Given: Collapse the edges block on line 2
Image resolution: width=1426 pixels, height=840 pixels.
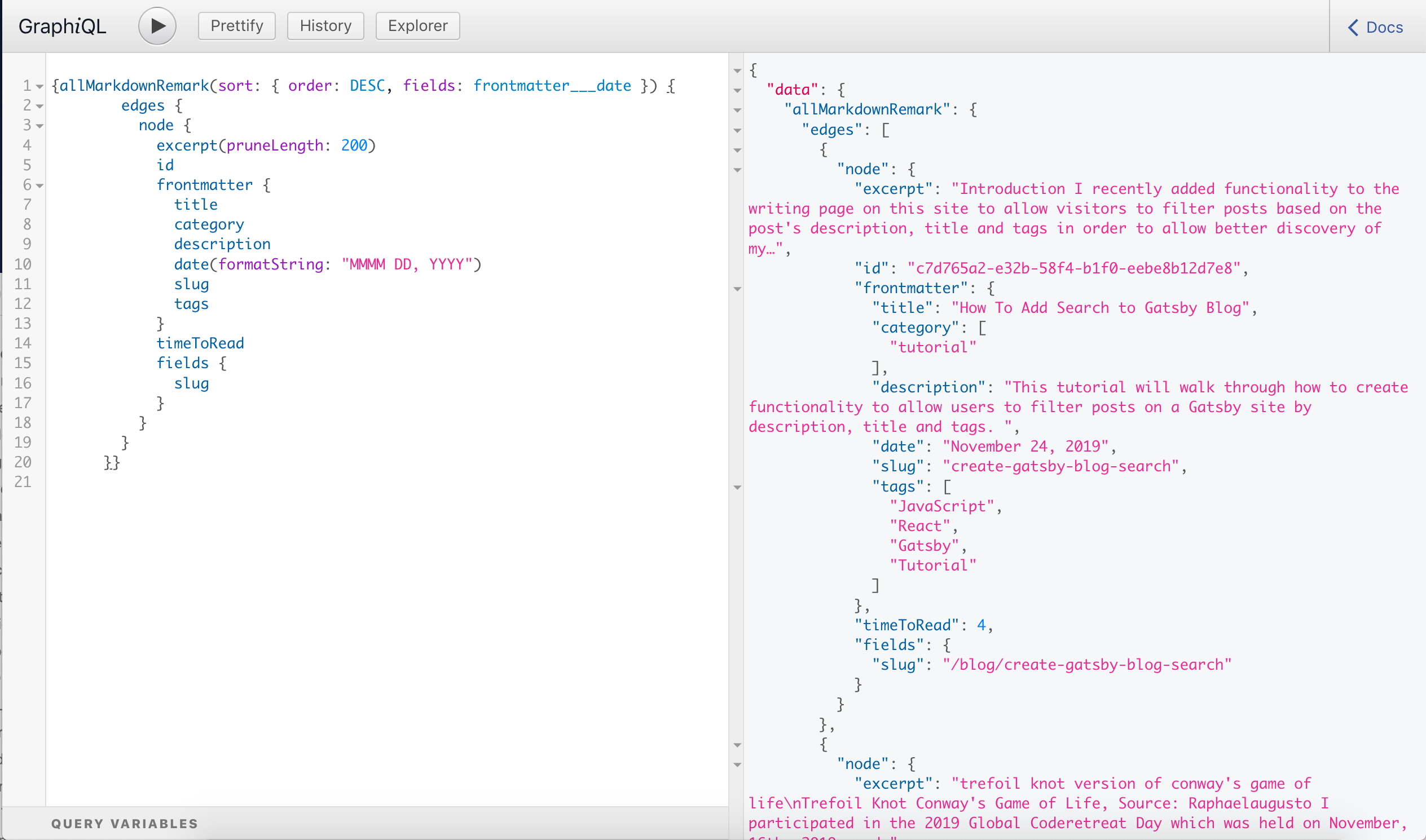Looking at the screenshot, I should click(x=38, y=106).
